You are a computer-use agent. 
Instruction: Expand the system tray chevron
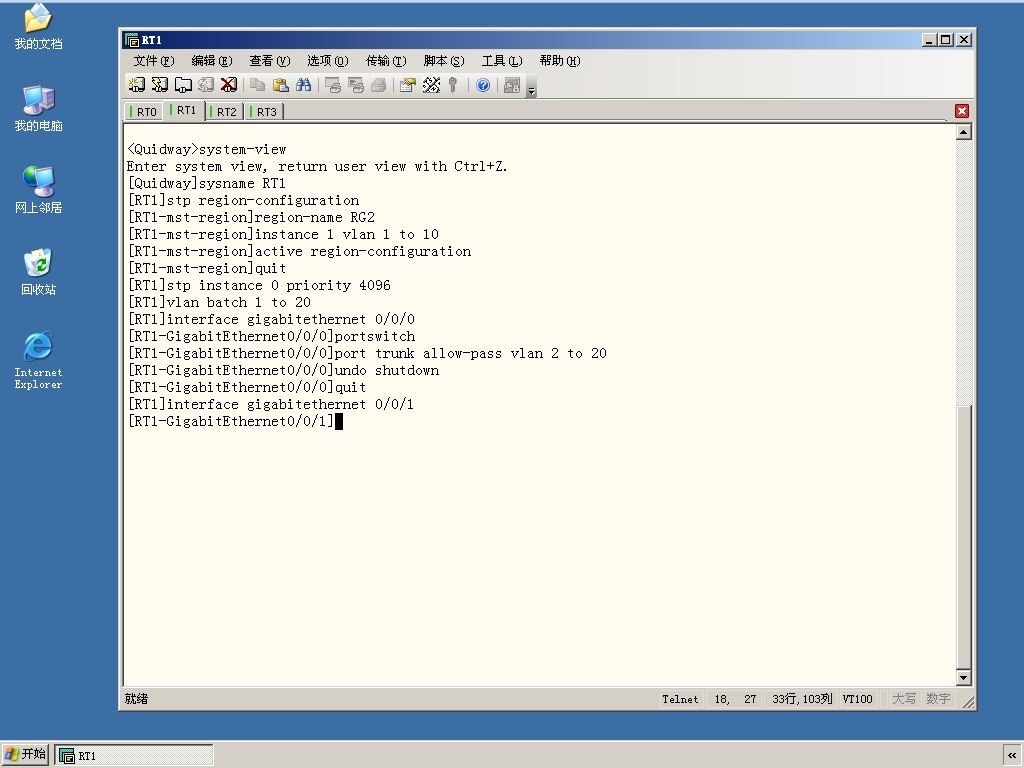(1012, 756)
